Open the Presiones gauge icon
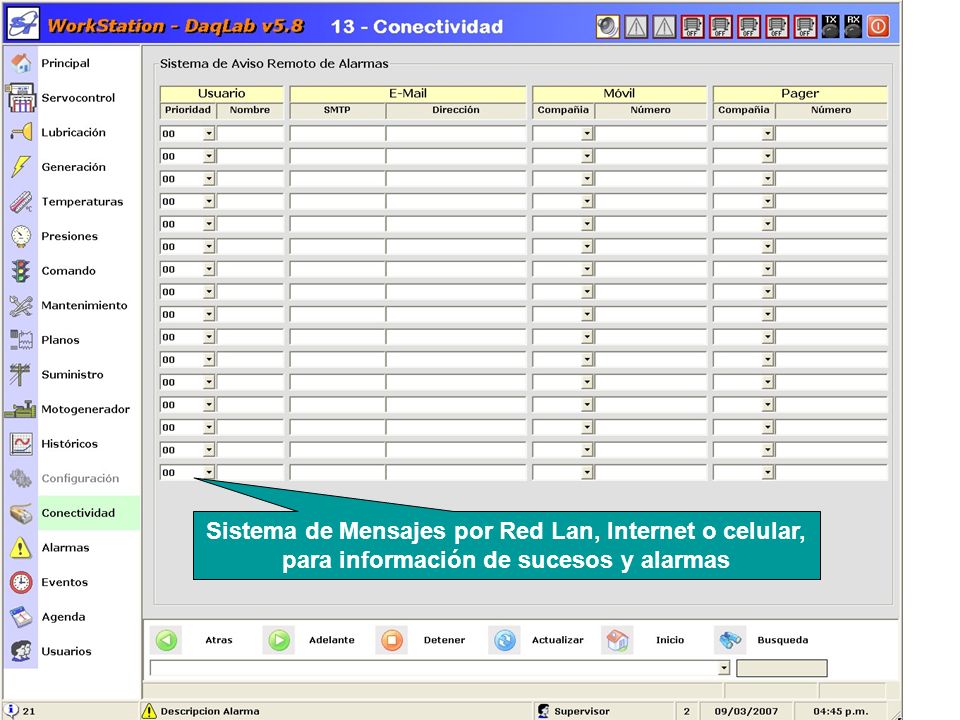The image size is (960, 720). (21, 236)
